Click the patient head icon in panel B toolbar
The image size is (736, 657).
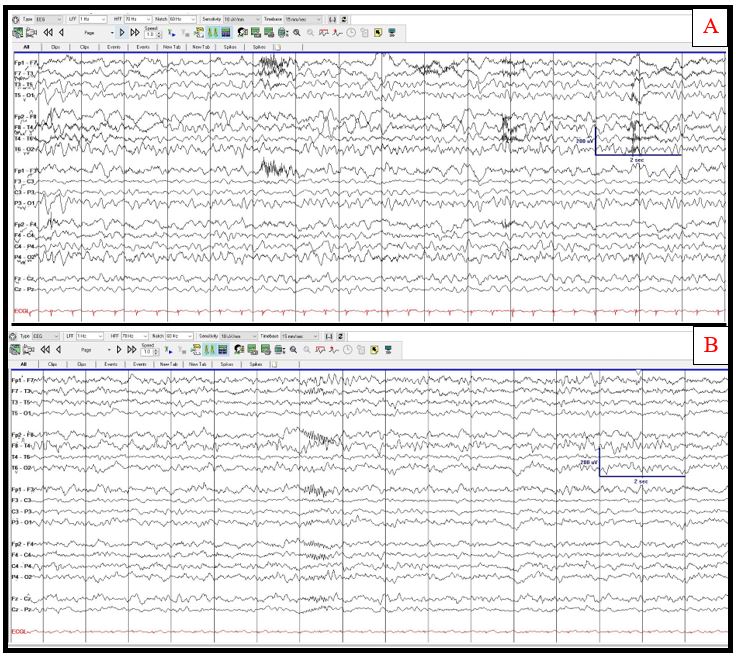238,350
